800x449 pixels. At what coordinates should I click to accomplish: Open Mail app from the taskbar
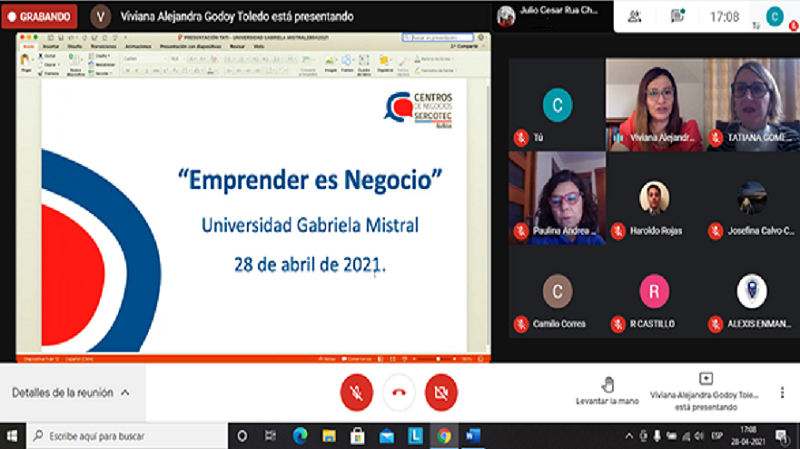(386, 436)
